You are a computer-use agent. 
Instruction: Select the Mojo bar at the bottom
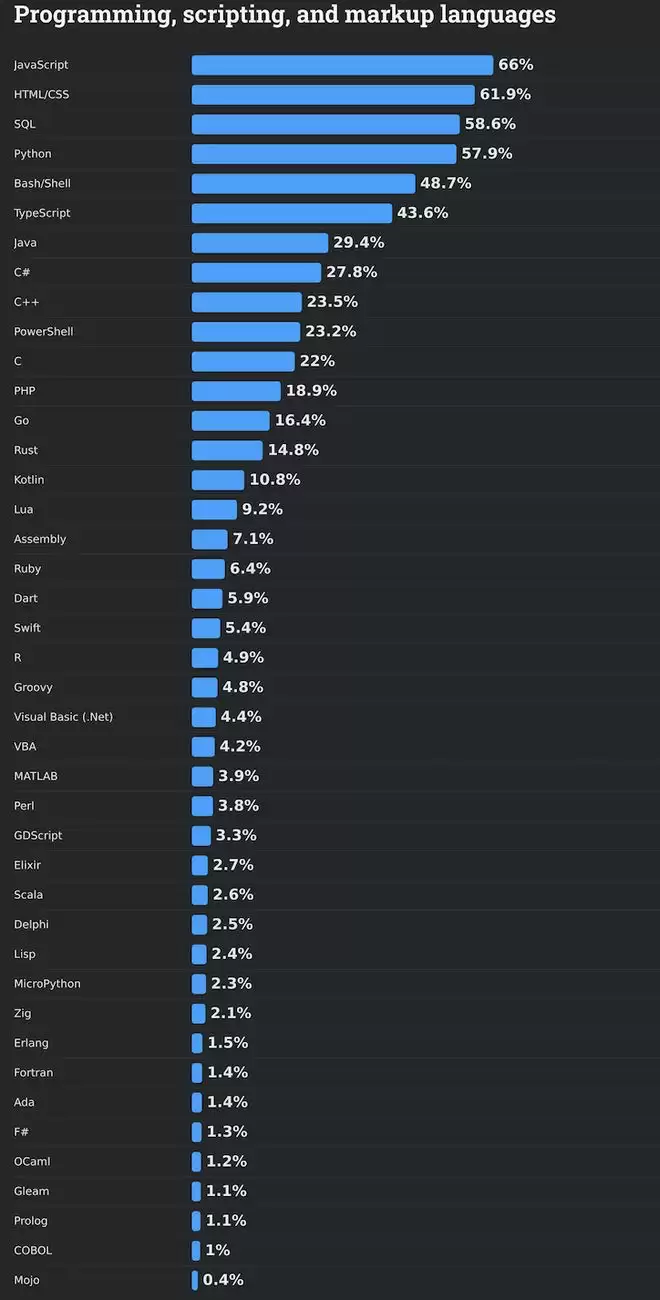click(195, 1280)
